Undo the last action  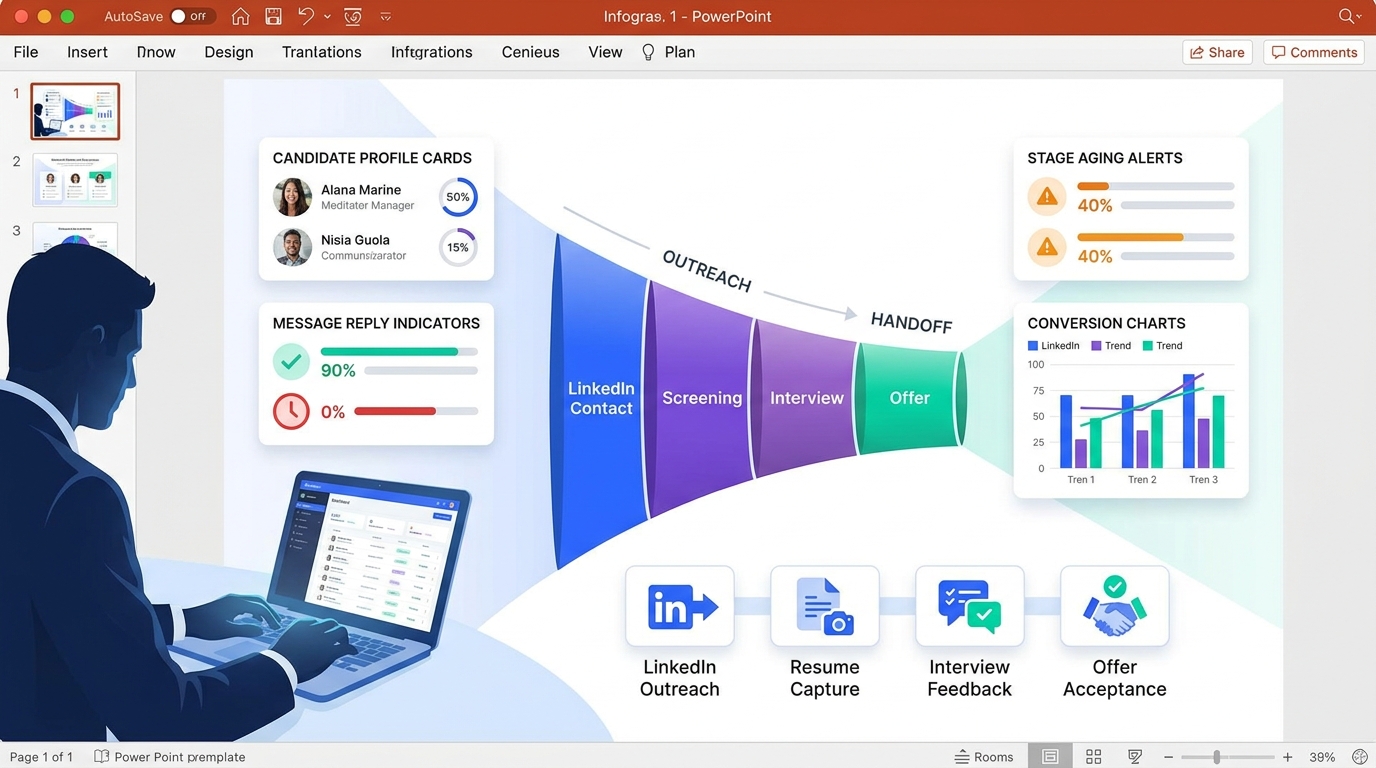click(x=306, y=16)
